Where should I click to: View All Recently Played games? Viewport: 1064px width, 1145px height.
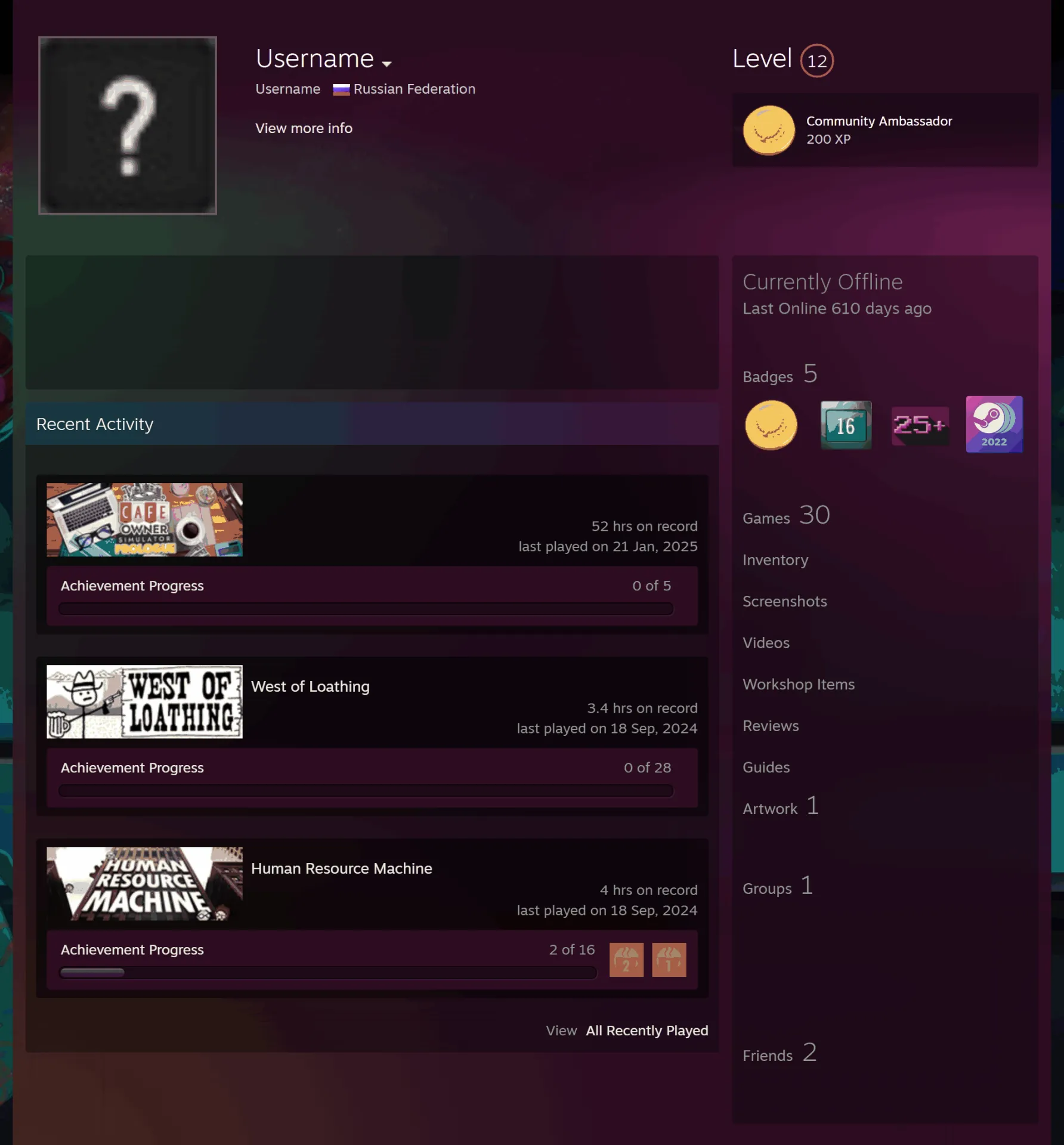pos(647,1030)
